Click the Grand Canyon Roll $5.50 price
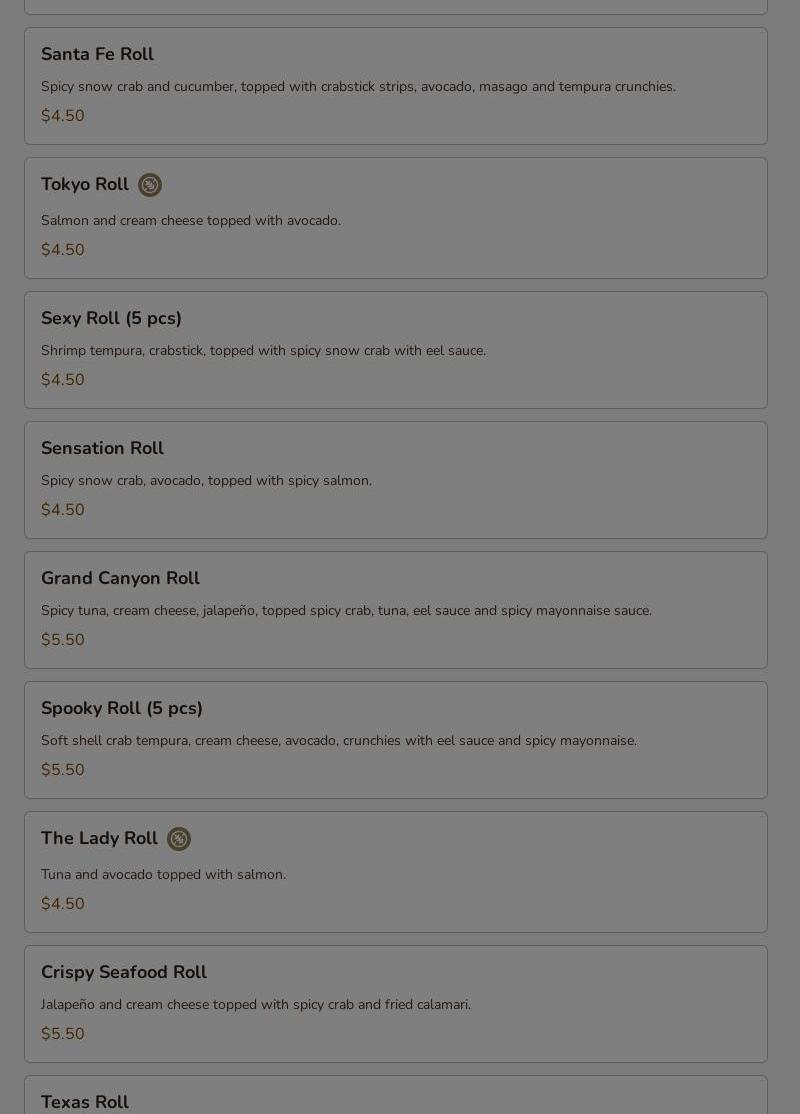The image size is (800, 1114). (63, 640)
